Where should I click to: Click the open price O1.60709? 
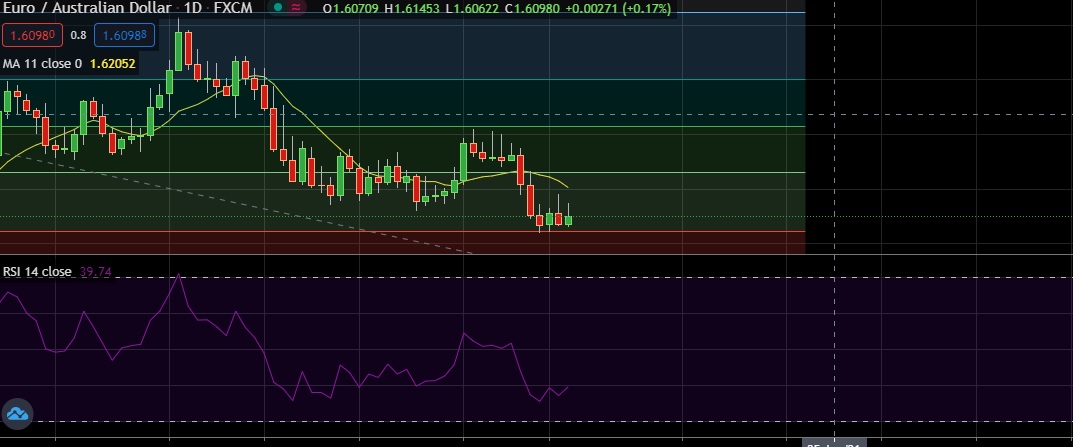351,9
